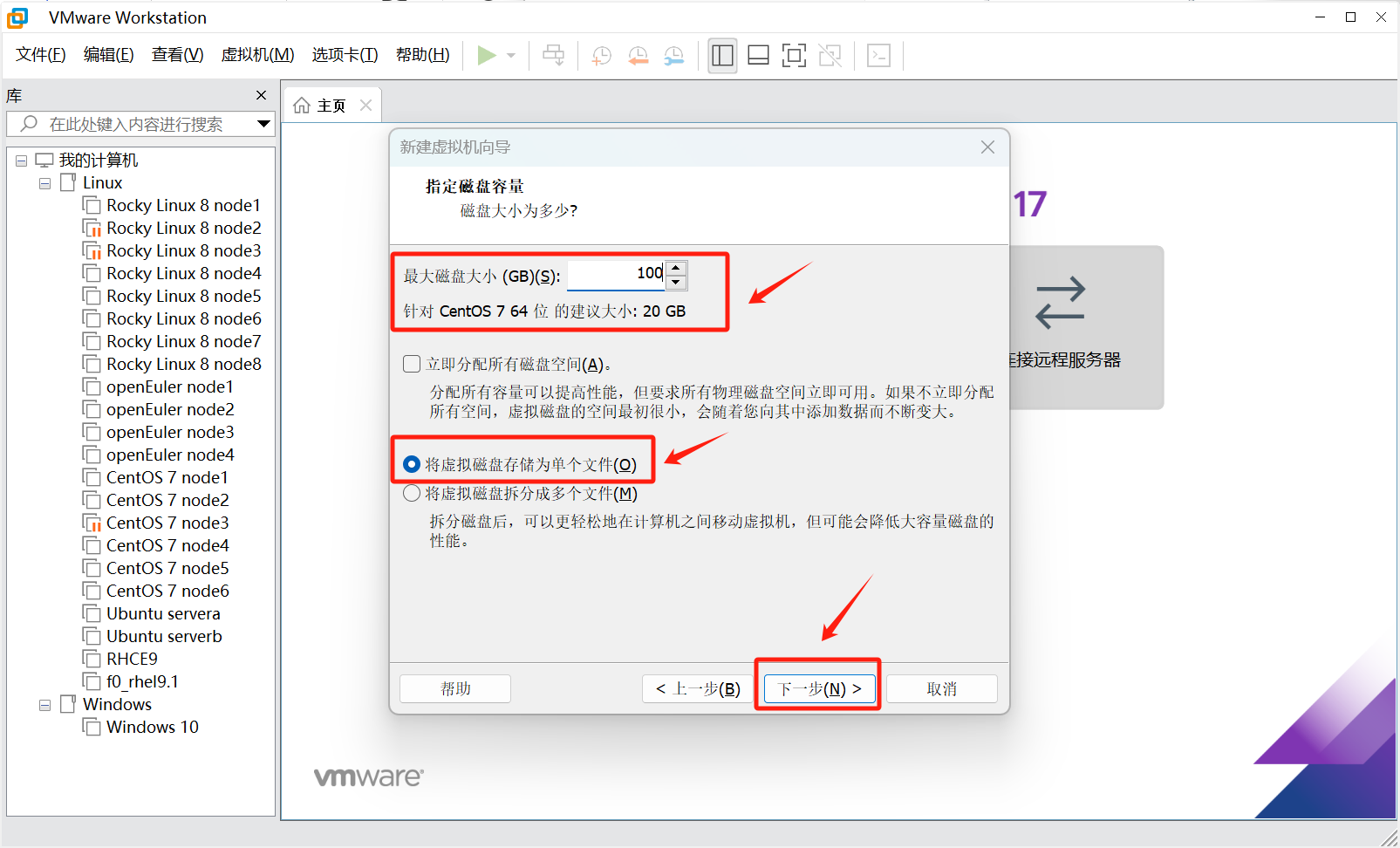
Task: Toggle the thumbnail bar view icon
Action: tap(758, 56)
